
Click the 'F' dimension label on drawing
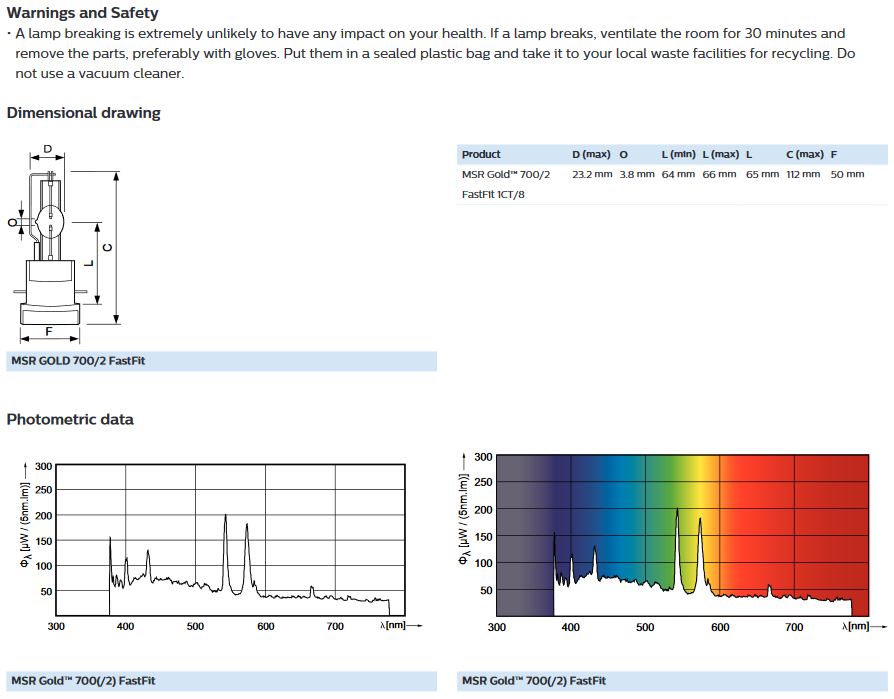49,332
